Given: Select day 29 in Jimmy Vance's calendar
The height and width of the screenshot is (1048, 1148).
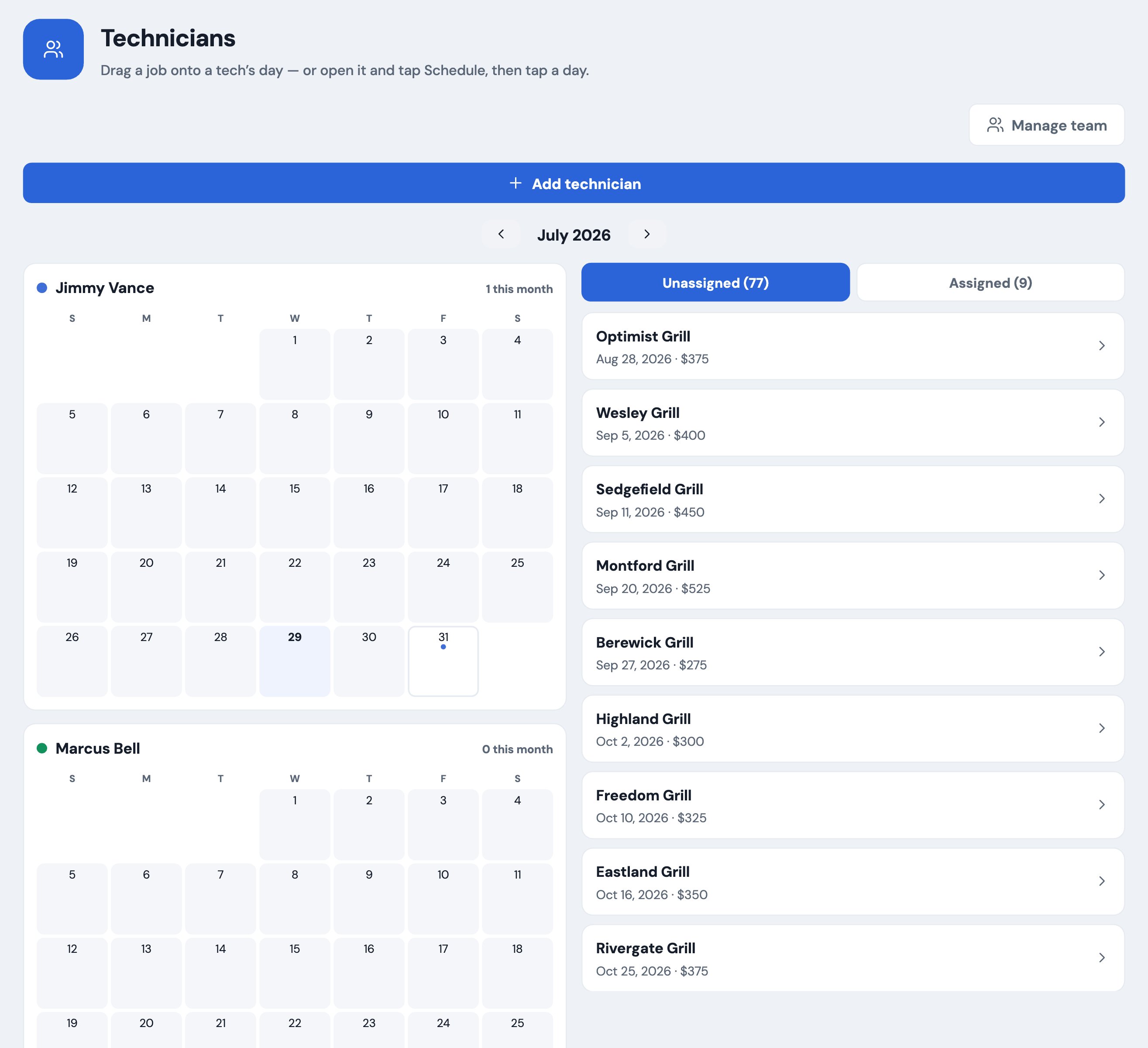Looking at the screenshot, I should point(294,661).
